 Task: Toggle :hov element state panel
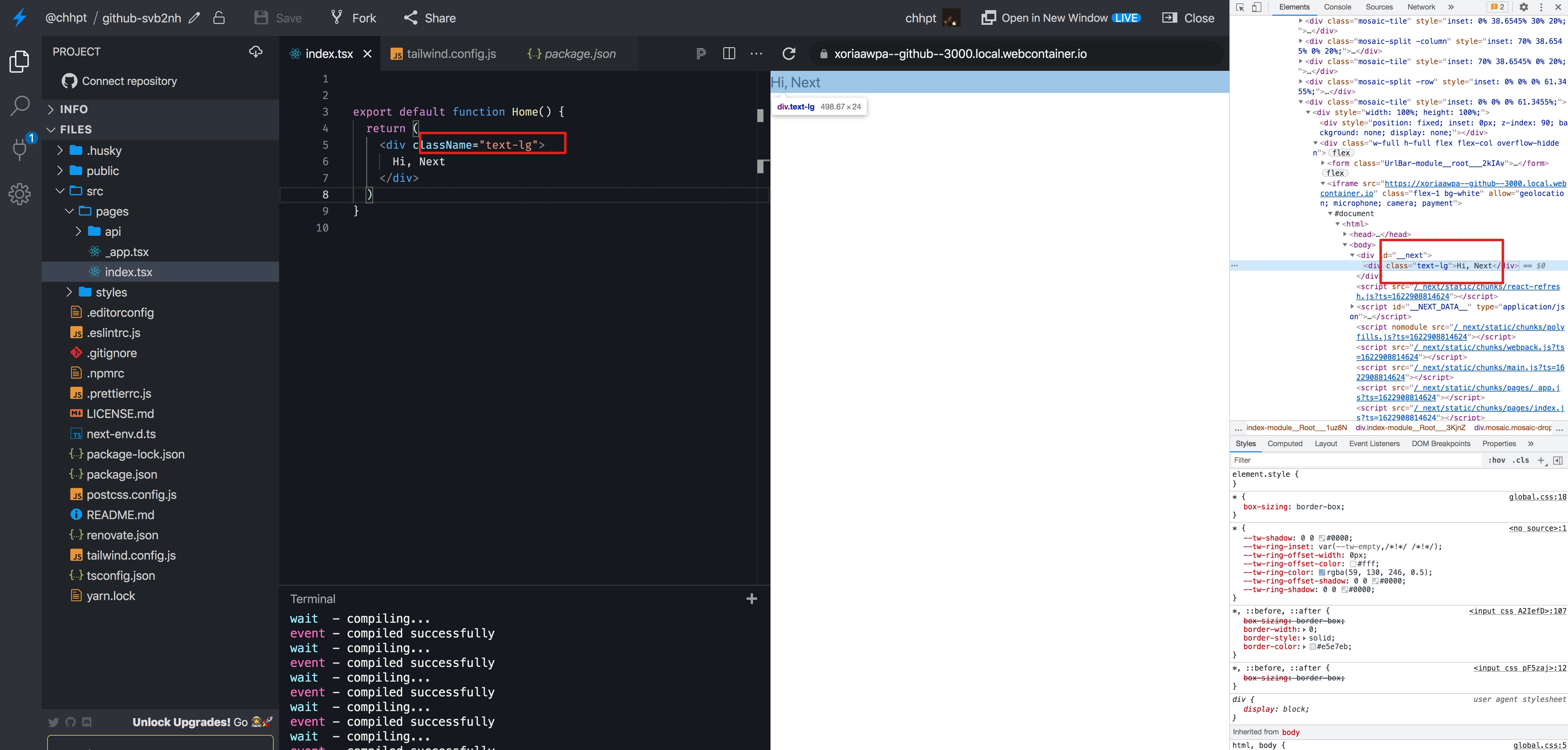[1497, 461]
